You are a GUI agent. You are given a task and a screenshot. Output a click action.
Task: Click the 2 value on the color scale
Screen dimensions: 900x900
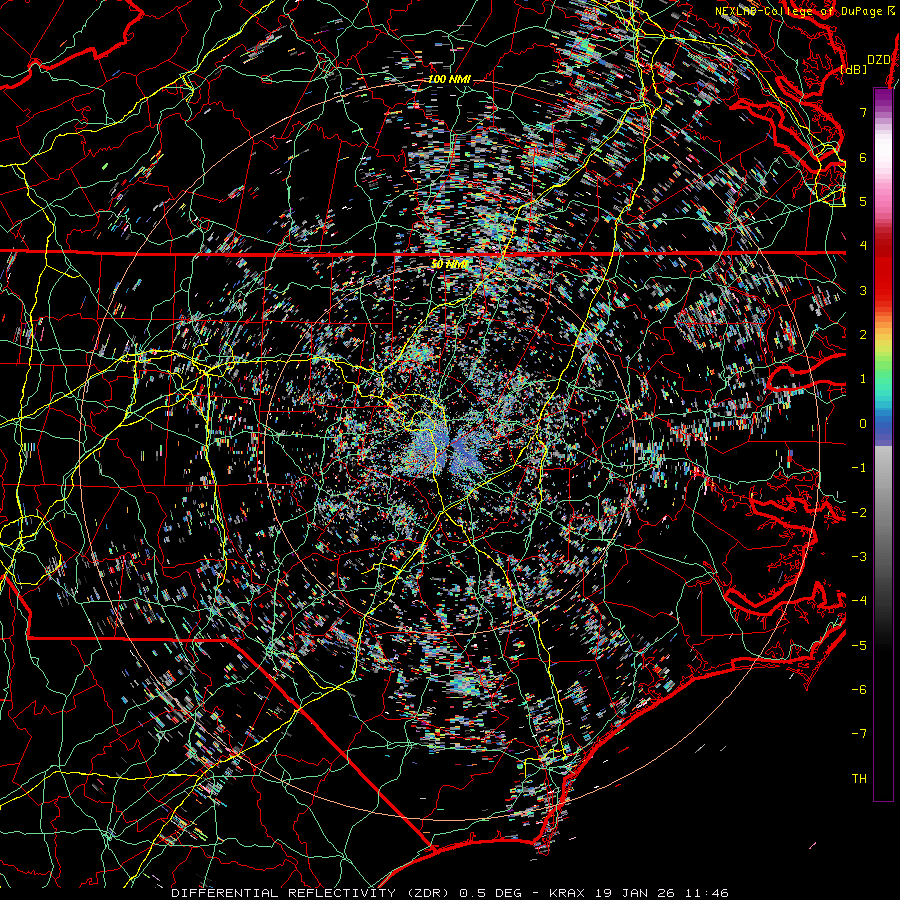(863, 335)
